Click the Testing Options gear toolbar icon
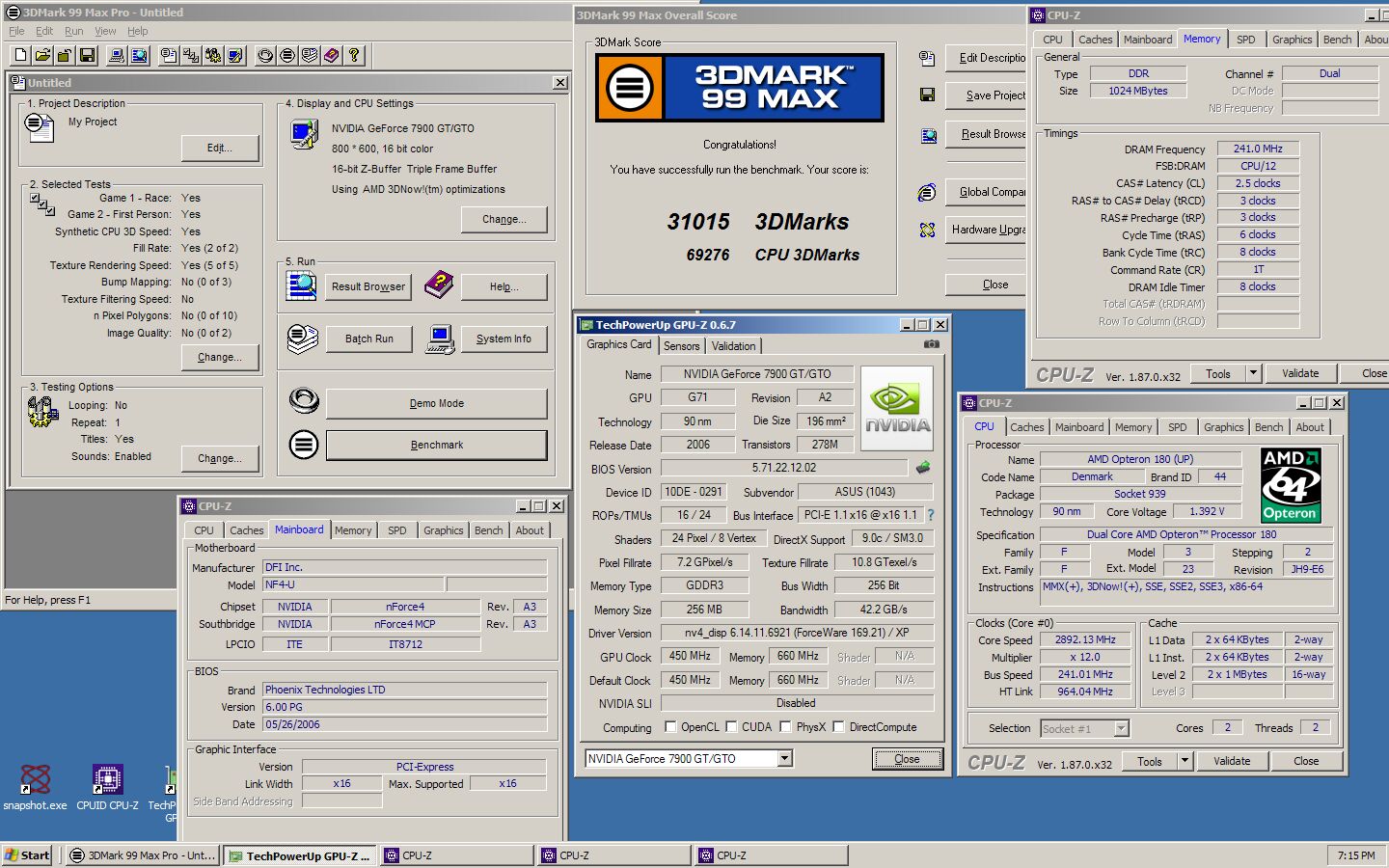The width and height of the screenshot is (1389, 868). point(213,55)
